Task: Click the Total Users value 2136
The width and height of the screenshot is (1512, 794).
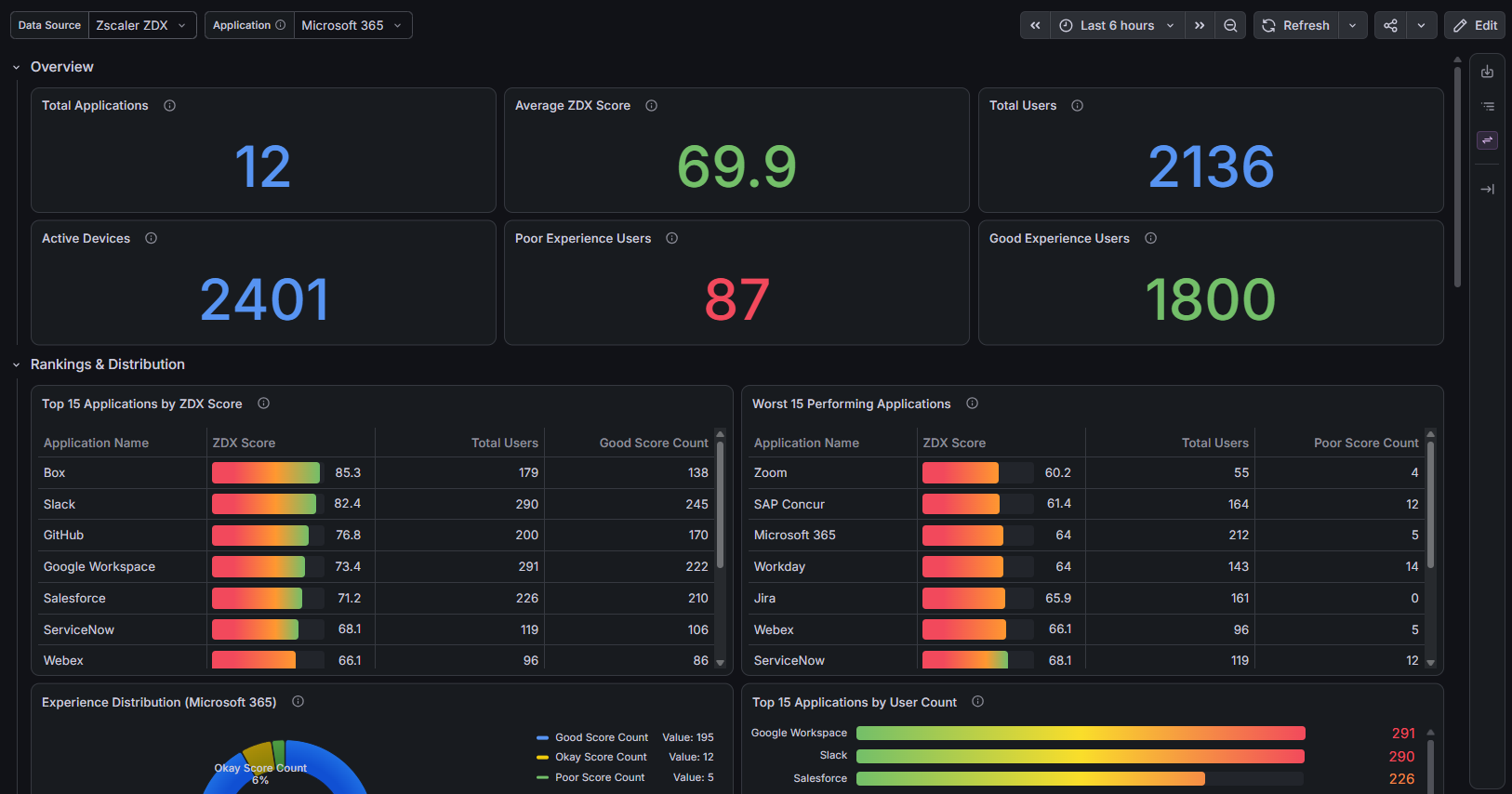Action: pyautogui.click(x=1211, y=167)
